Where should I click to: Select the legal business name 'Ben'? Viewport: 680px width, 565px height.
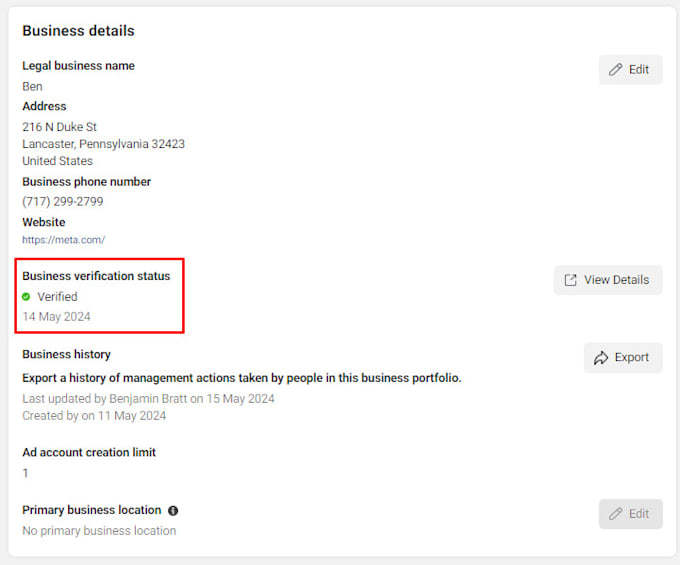[33, 86]
